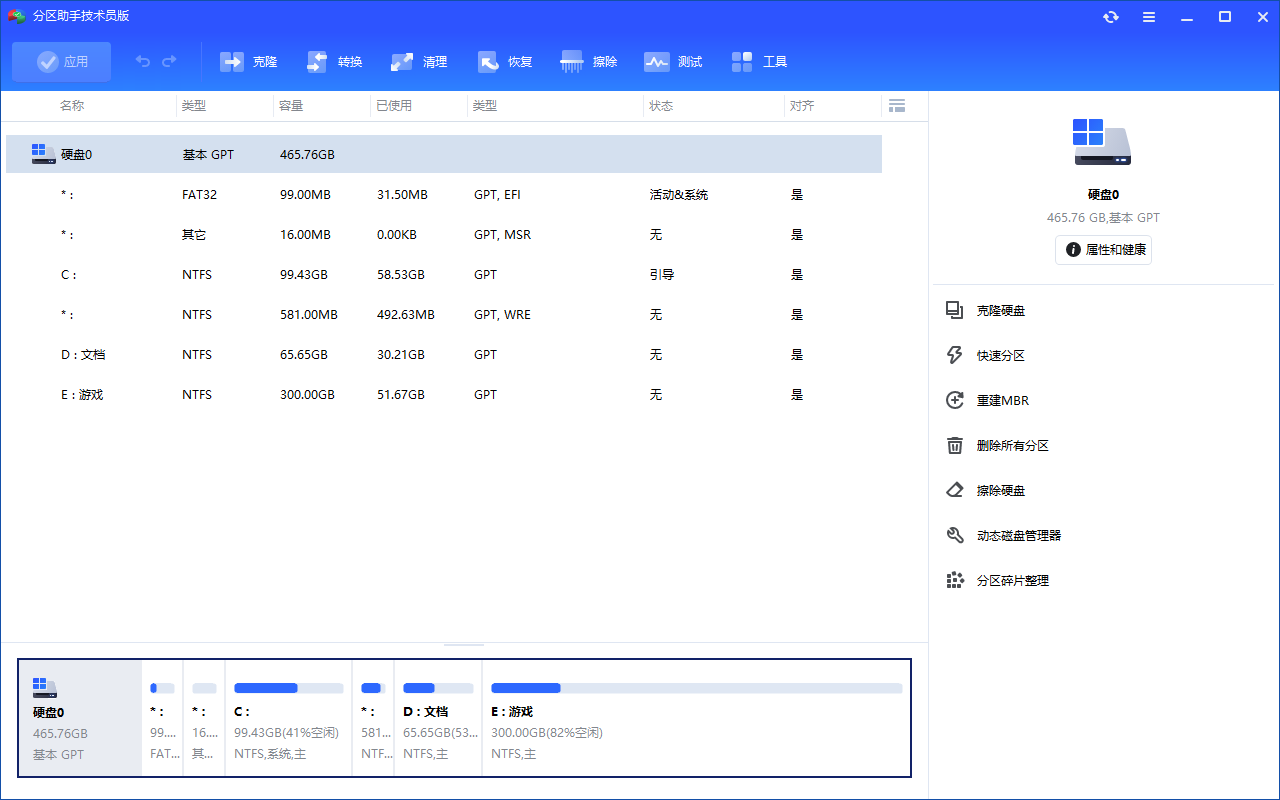Screen dimensions: 1280x800
Task: Launch the 清理 (Cleanup) tool
Action: click(419, 61)
